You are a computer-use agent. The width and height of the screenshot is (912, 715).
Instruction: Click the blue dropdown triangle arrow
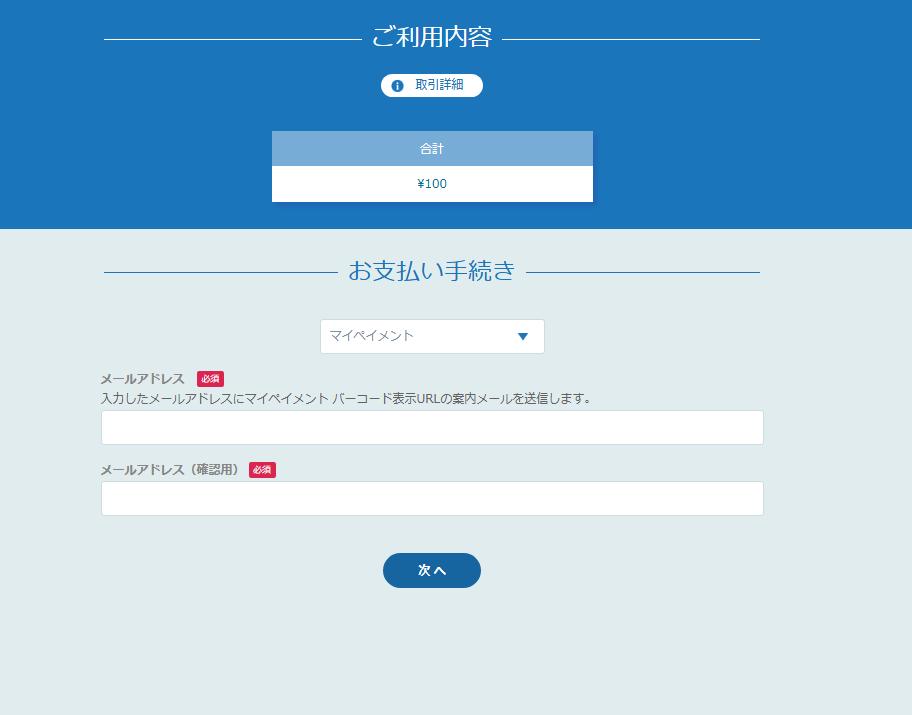(x=522, y=337)
